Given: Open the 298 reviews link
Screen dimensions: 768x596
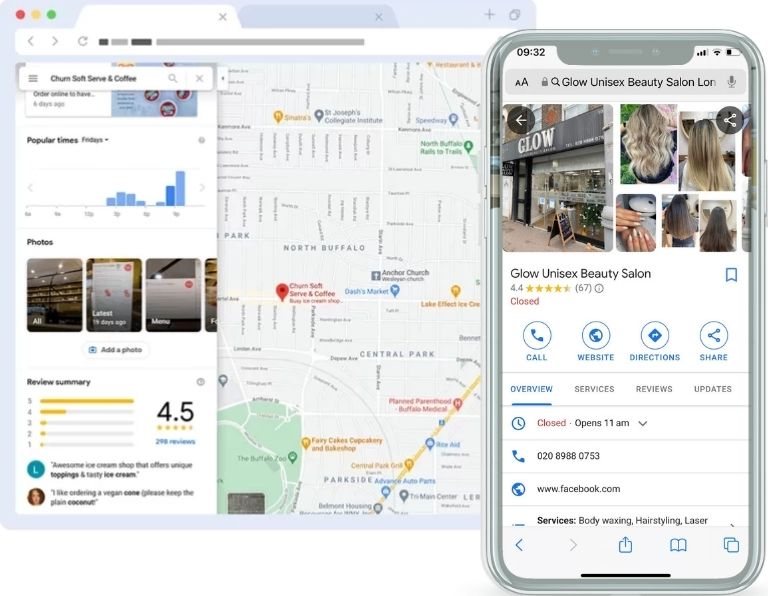Looking at the screenshot, I should tap(175, 442).
